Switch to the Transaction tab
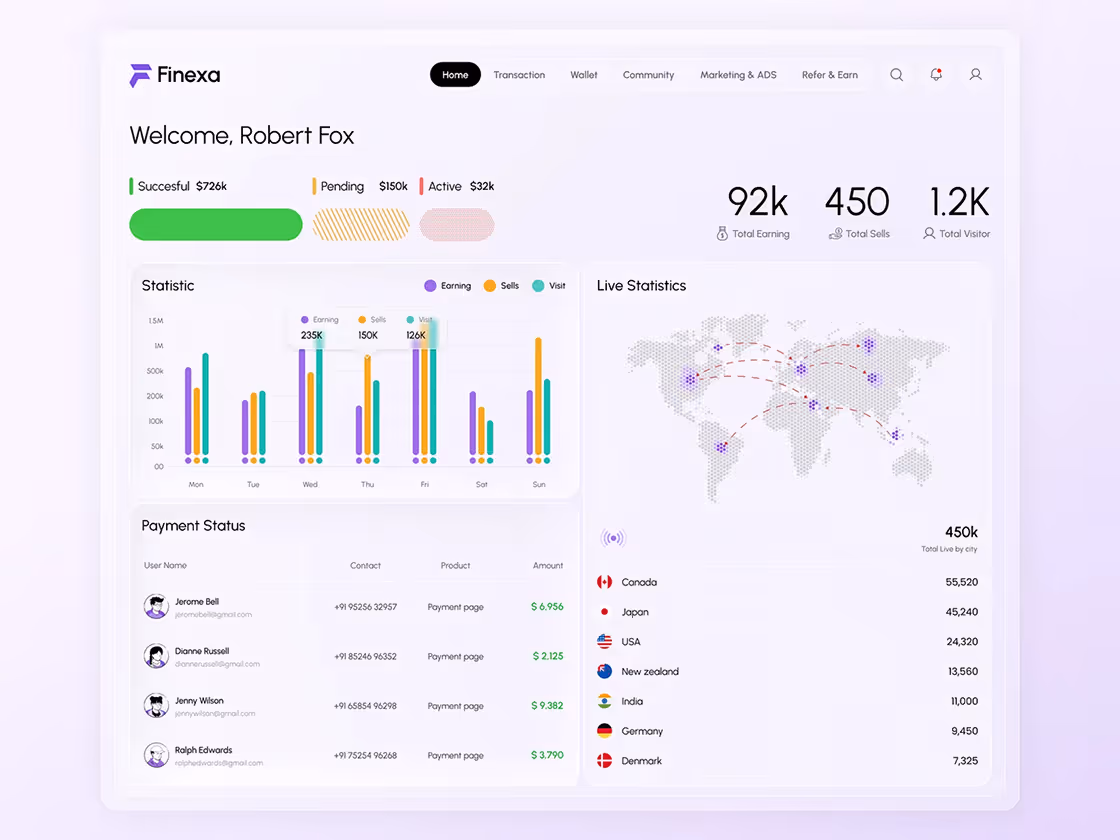The height and width of the screenshot is (840, 1120). tap(519, 74)
